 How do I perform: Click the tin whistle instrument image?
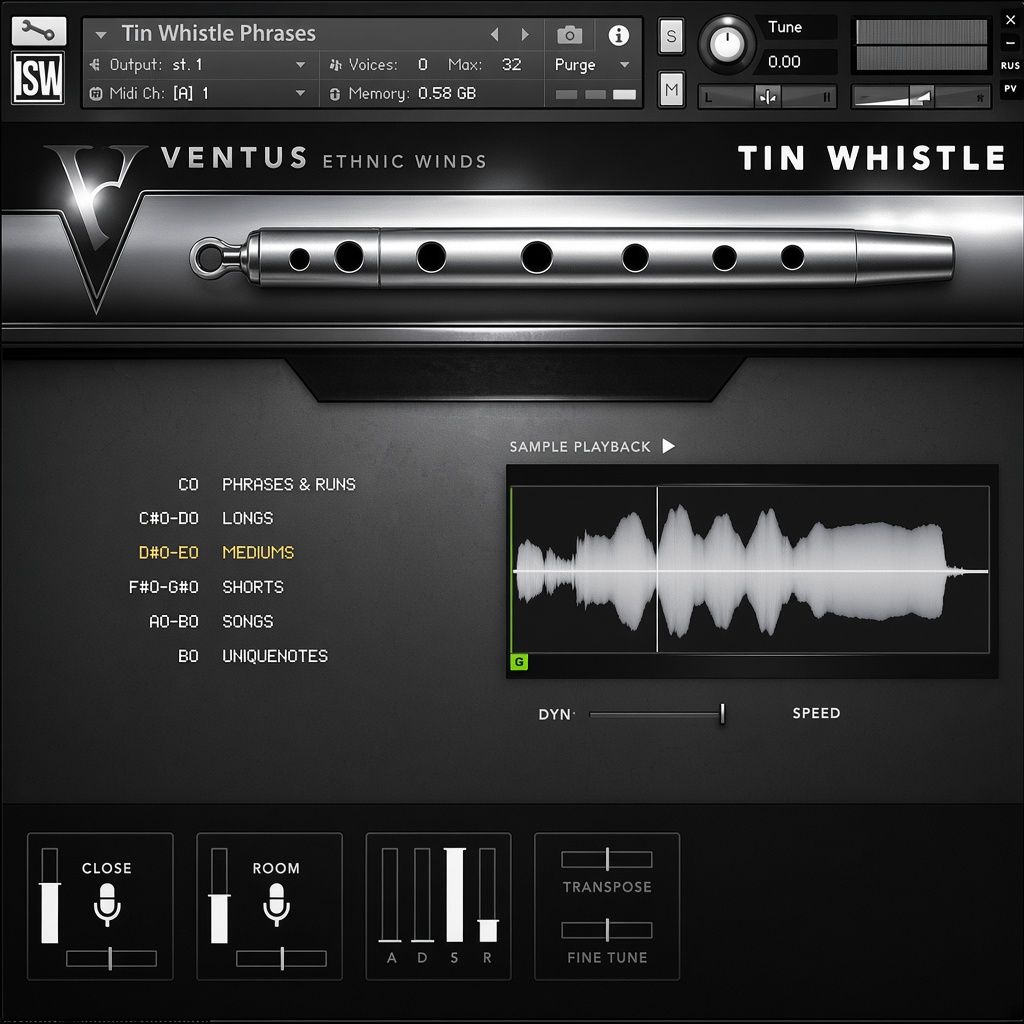coord(572,257)
